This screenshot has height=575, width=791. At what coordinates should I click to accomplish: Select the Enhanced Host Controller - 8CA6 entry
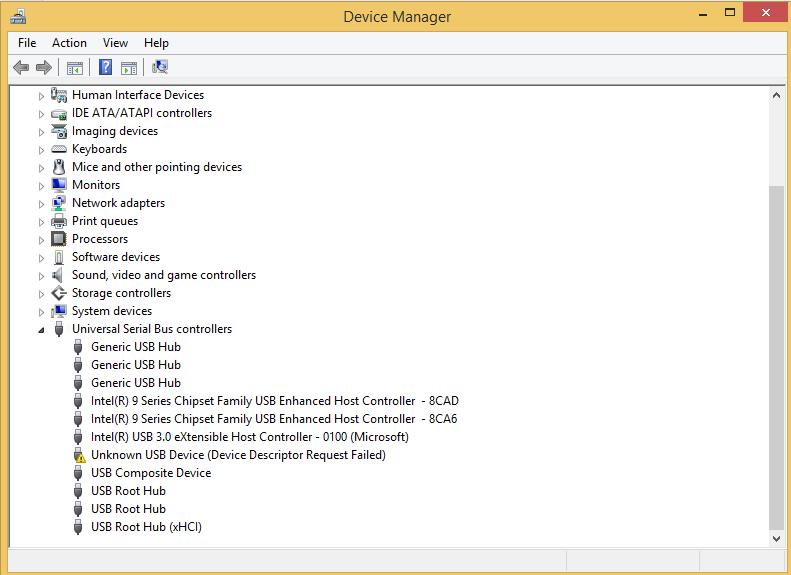pos(274,419)
